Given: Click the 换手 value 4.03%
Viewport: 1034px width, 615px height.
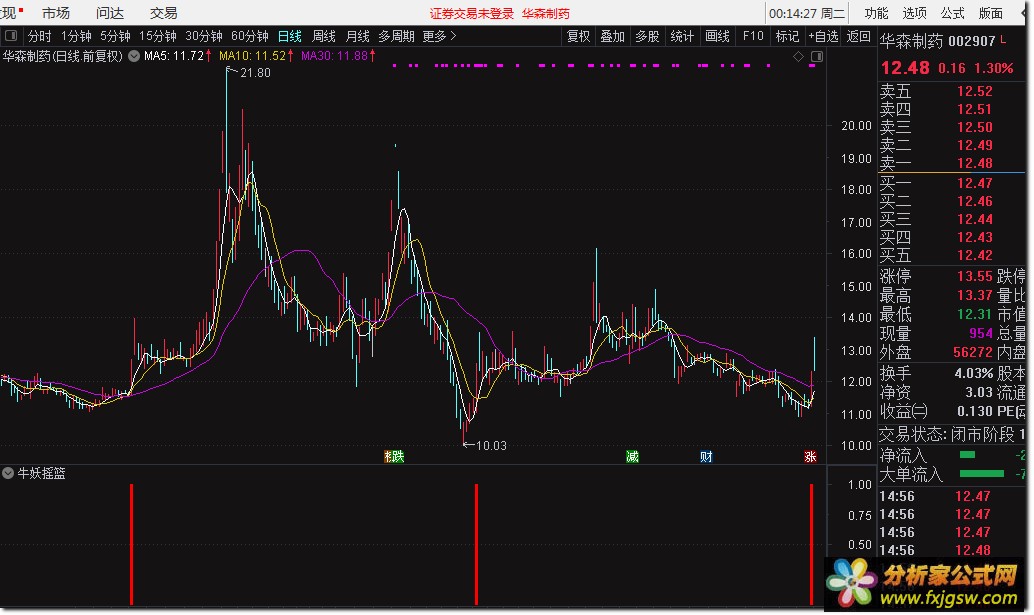Looking at the screenshot, I should [973, 373].
